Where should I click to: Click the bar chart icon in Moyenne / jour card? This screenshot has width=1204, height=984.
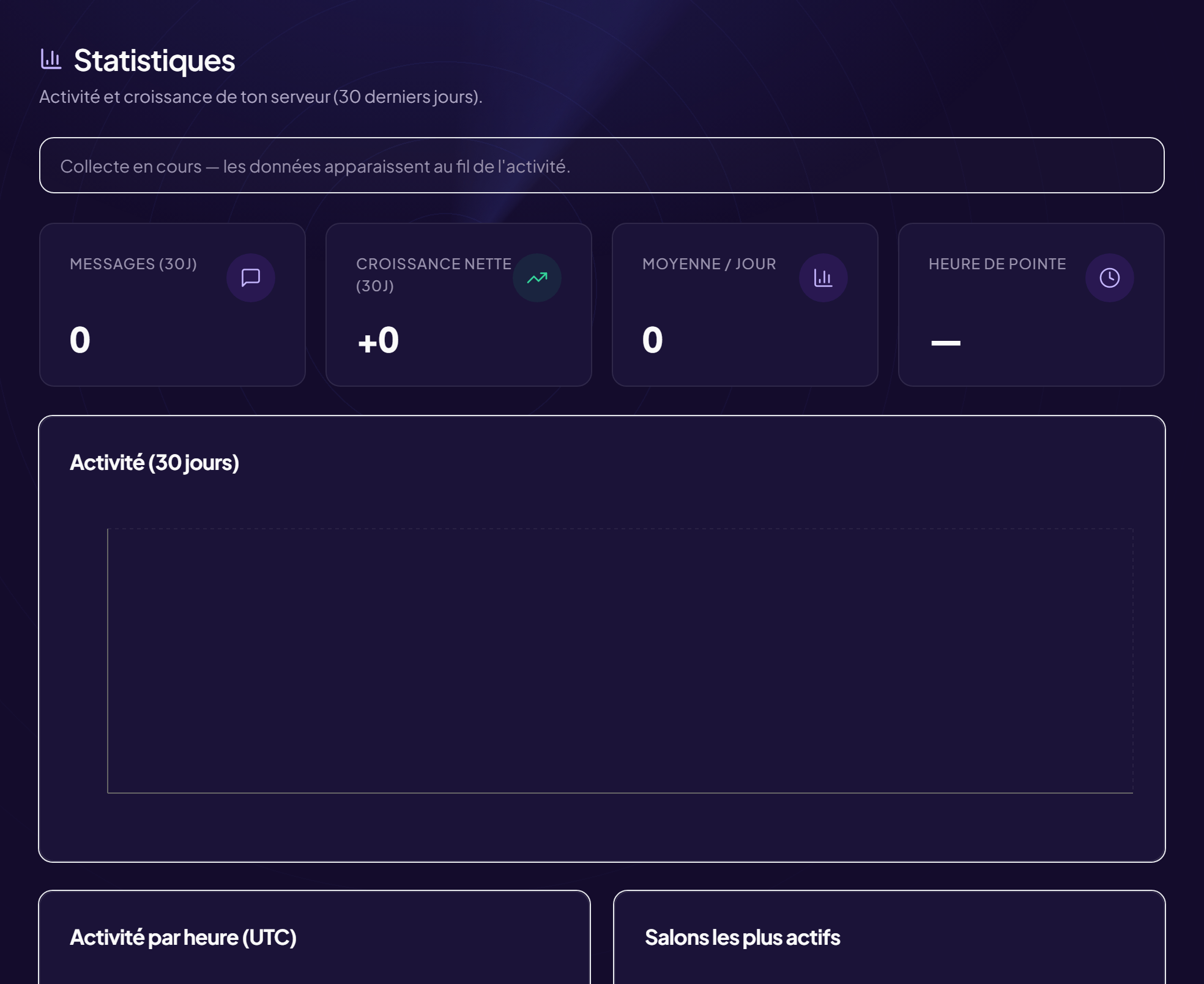click(x=823, y=278)
